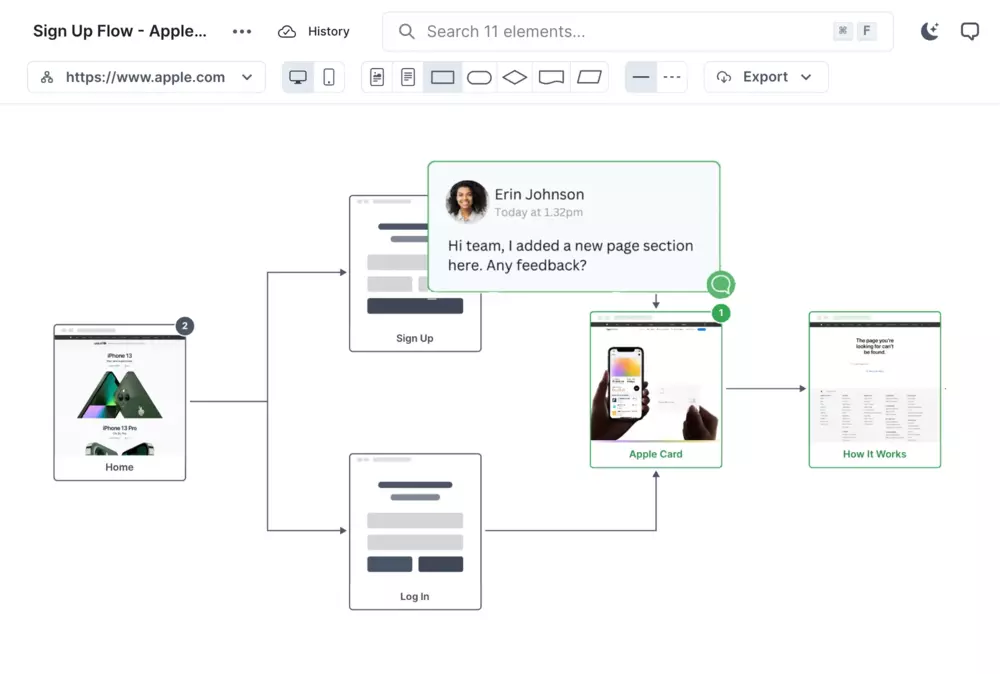This screenshot has width=1000, height=674.
Task: Switch to mobile device view
Action: pos(328,77)
